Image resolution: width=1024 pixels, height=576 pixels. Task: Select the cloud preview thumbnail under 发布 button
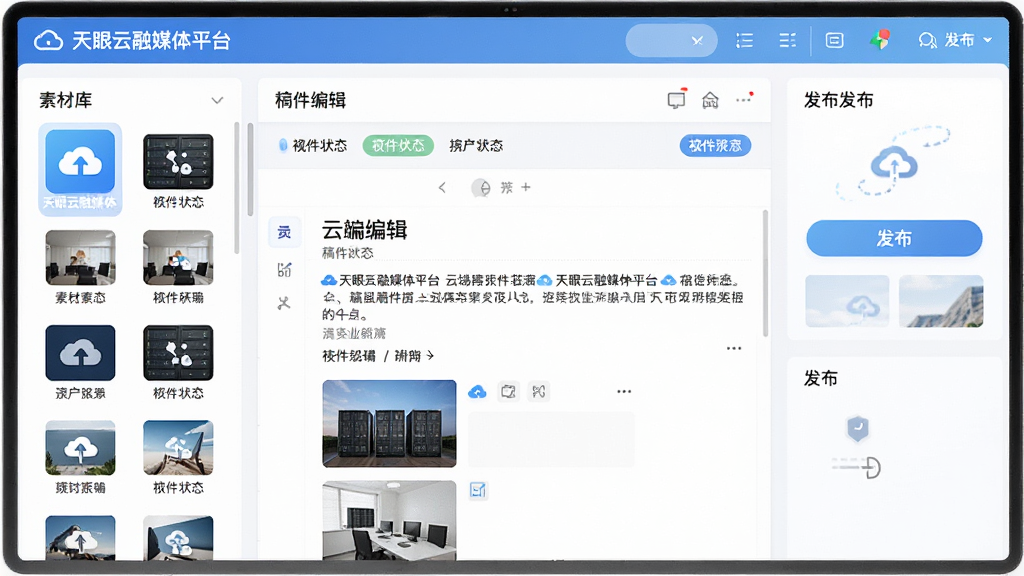click(x=847, y=301)
